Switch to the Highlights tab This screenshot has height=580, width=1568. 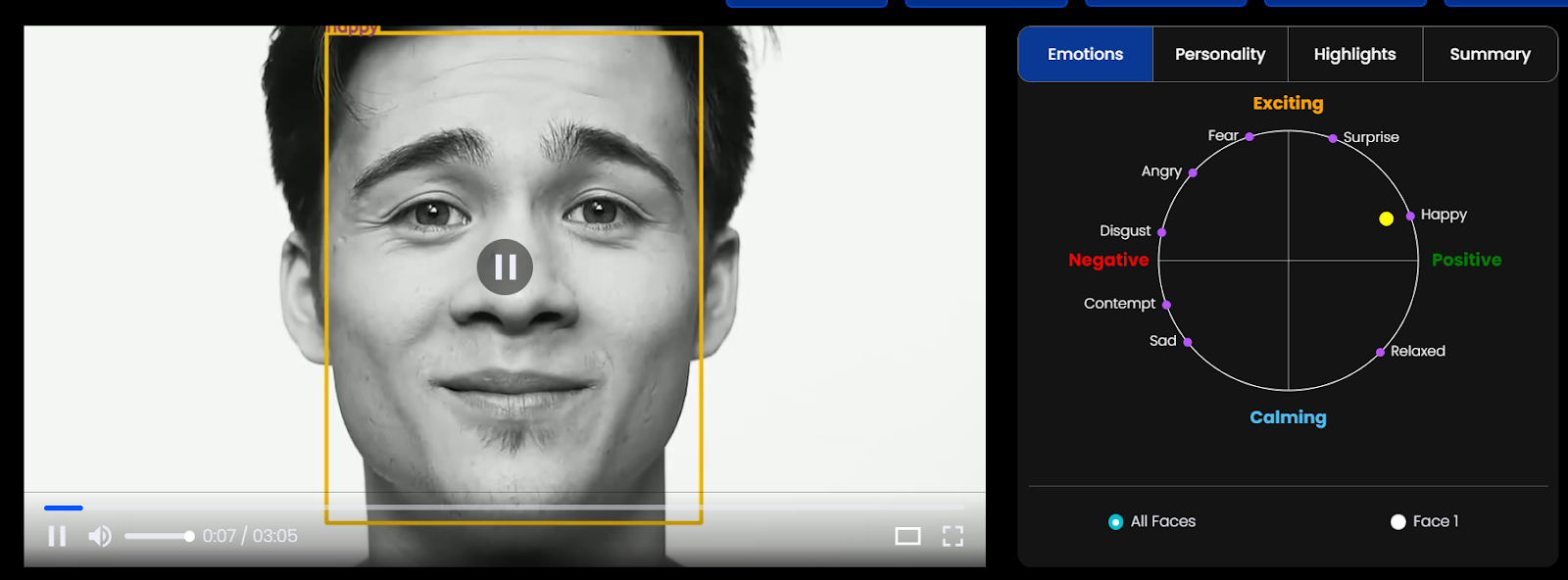tap(1354, 54)
